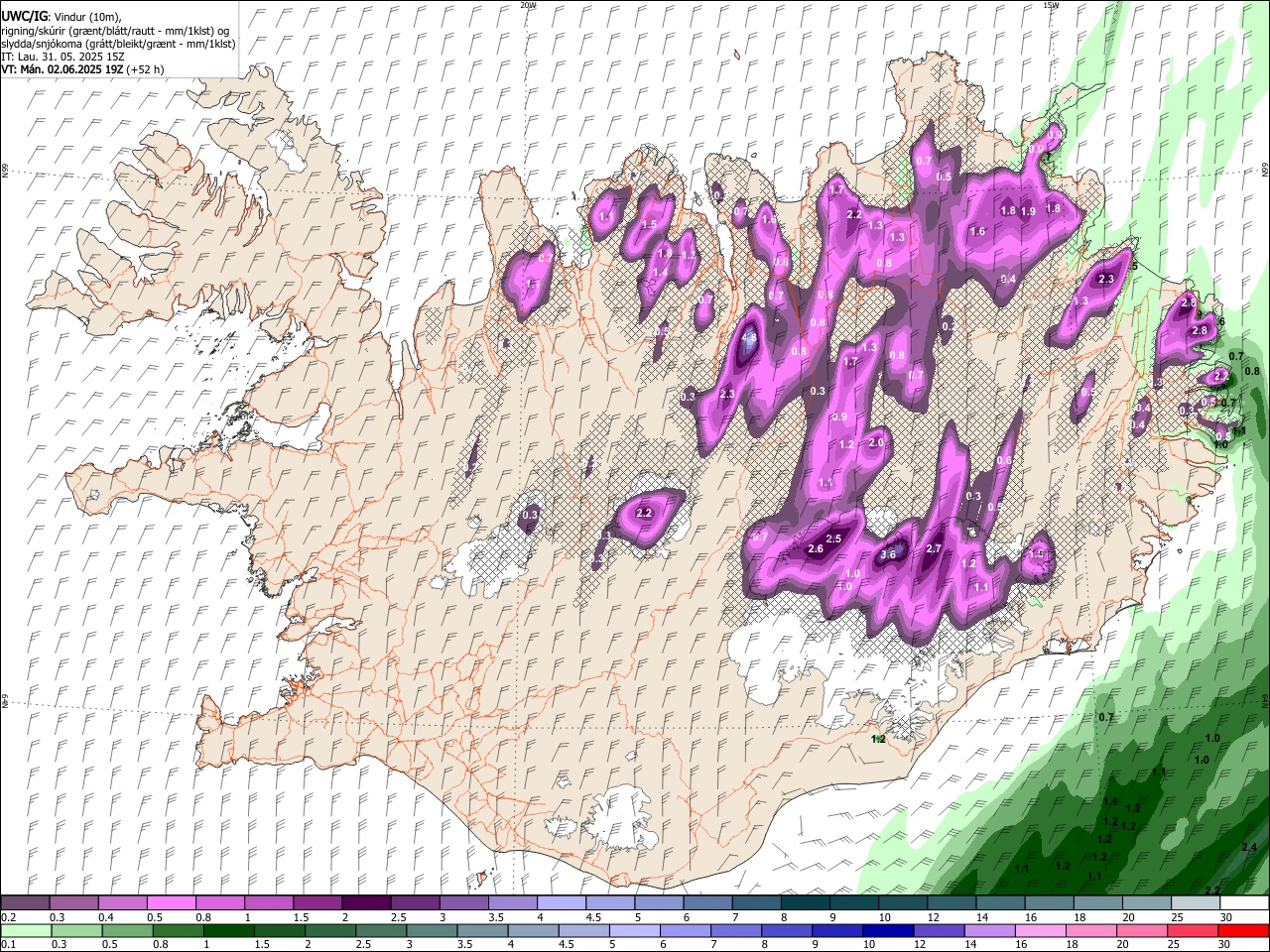Click the 2.5 value beside 2.6
The width and height of the screenshot is (1270, 952).
[834, 538]
